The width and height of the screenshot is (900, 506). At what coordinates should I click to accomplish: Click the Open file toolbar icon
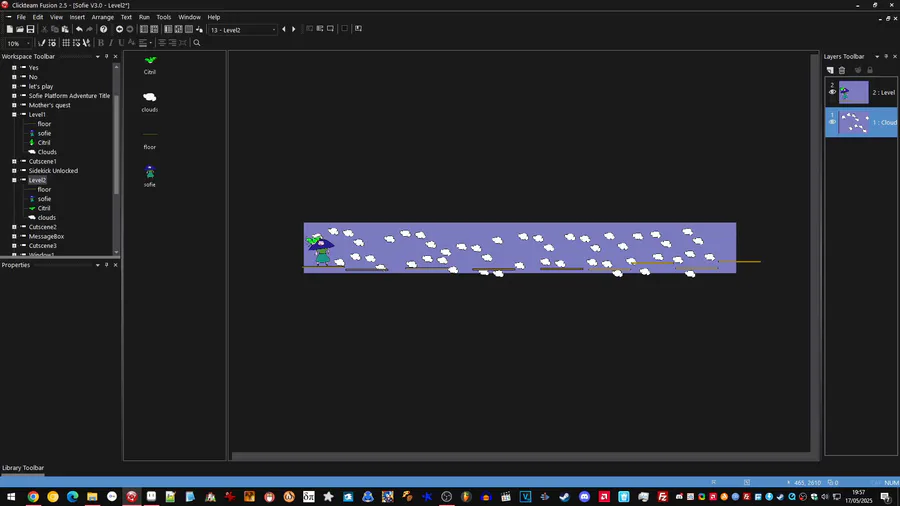(20, 29)
